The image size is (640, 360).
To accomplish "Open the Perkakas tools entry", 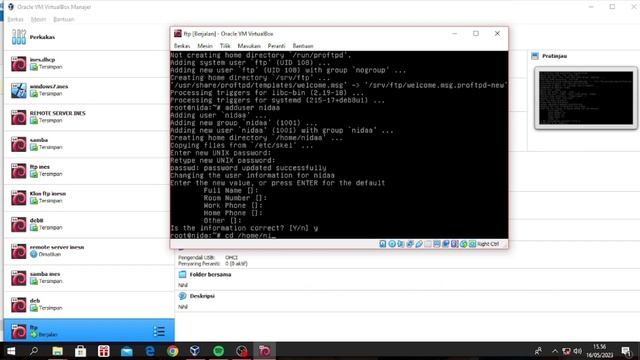I will (x=89, y=37).
